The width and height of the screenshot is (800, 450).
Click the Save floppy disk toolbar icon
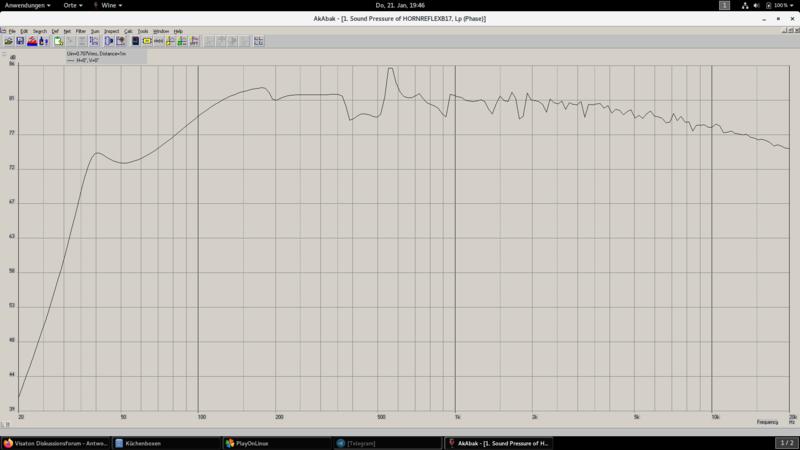pyautogui.click(x=20, y=41)
